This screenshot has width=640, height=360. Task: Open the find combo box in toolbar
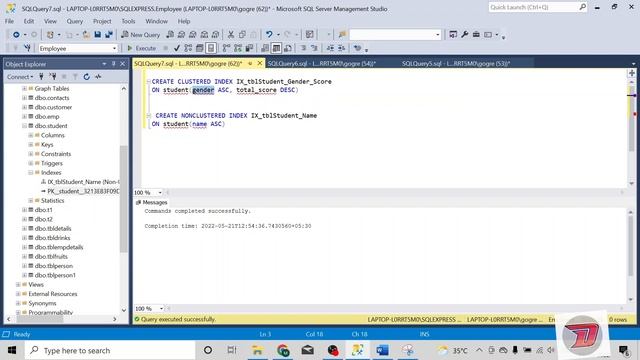coord(395,35)
